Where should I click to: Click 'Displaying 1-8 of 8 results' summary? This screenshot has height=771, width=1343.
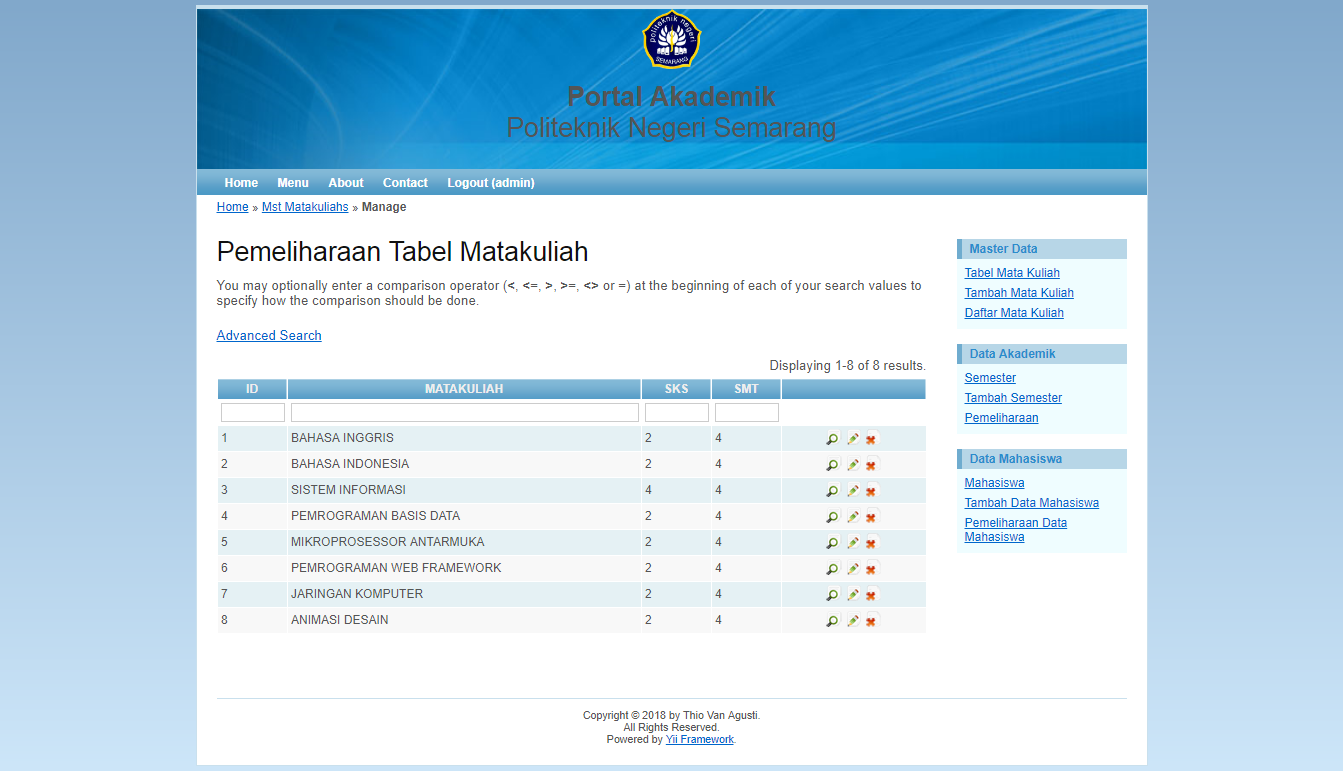point(847,366)
